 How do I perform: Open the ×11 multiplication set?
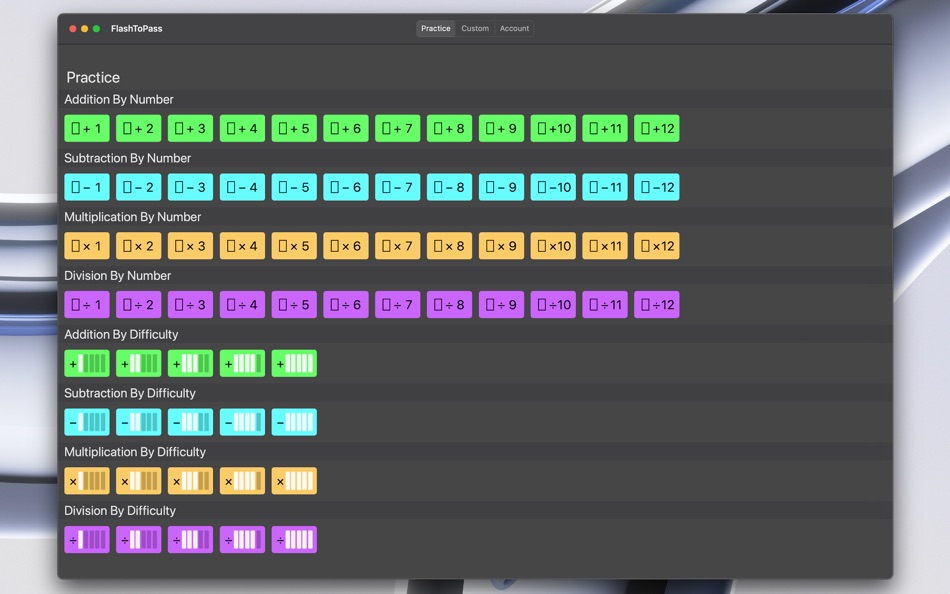point(605,246)
